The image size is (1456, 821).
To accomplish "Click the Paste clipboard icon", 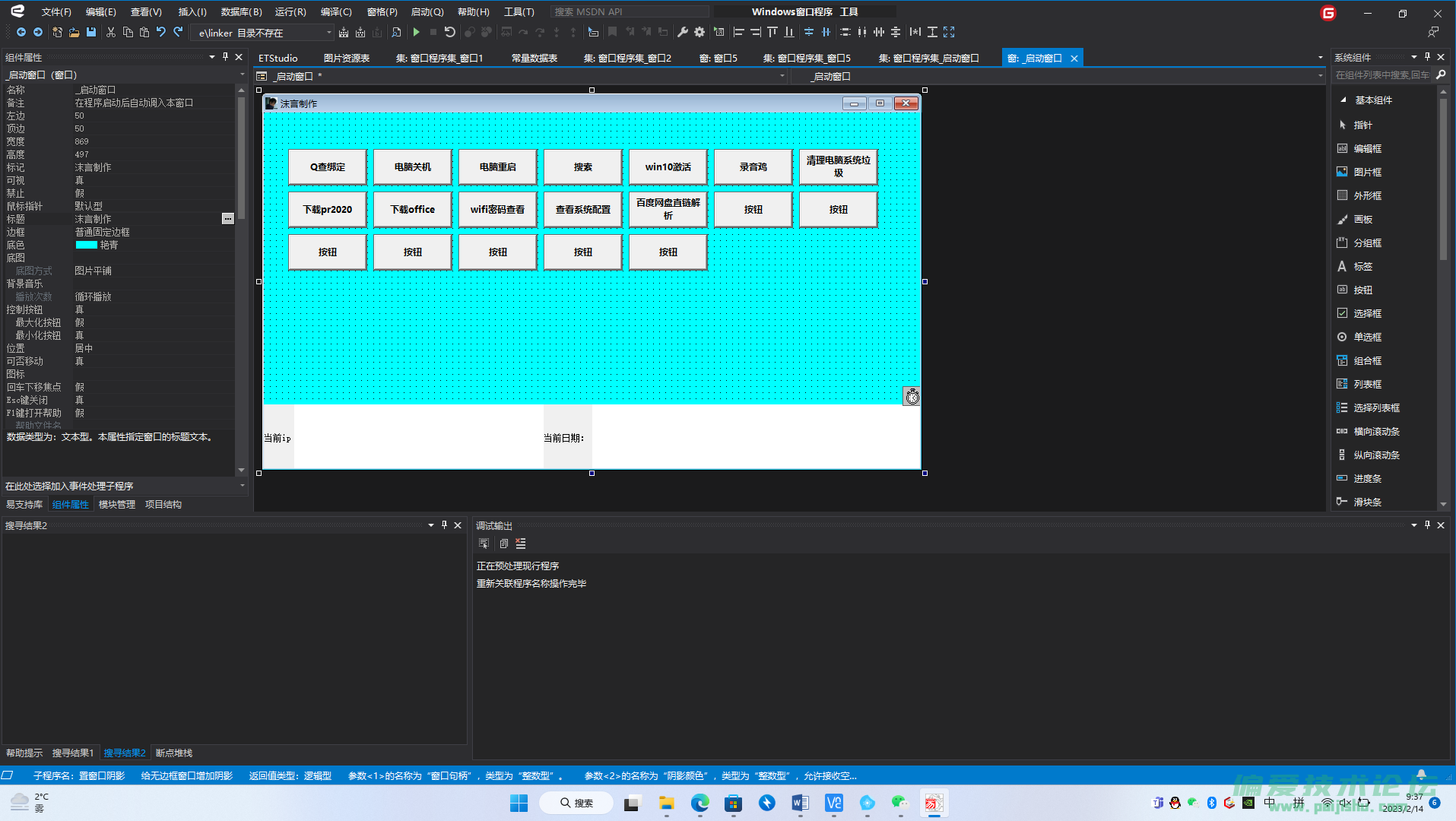I will click(x=144, y=32).
